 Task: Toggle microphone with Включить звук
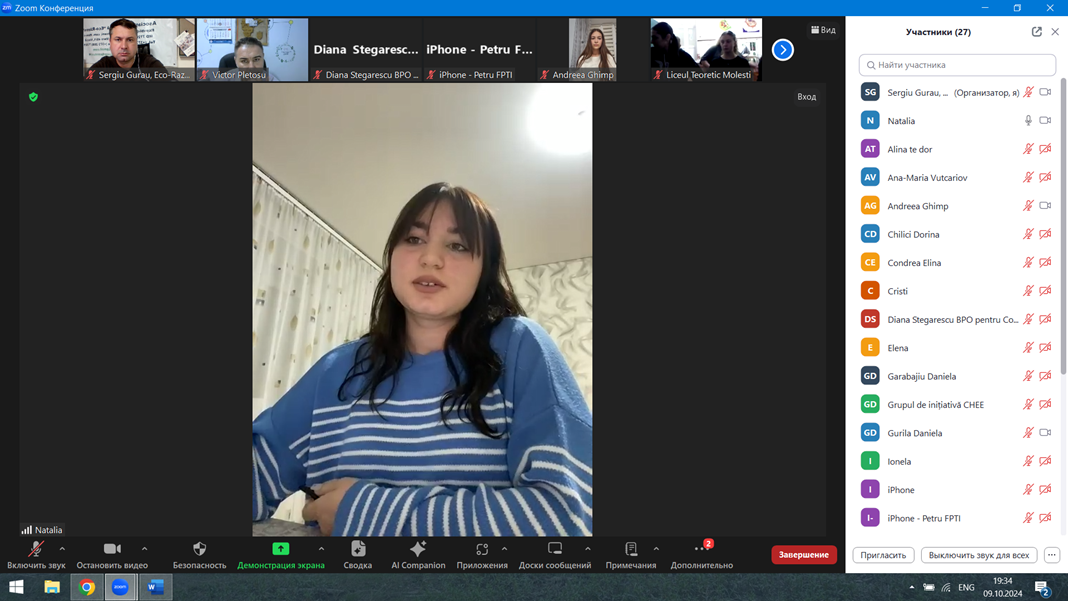coord(36,550)
